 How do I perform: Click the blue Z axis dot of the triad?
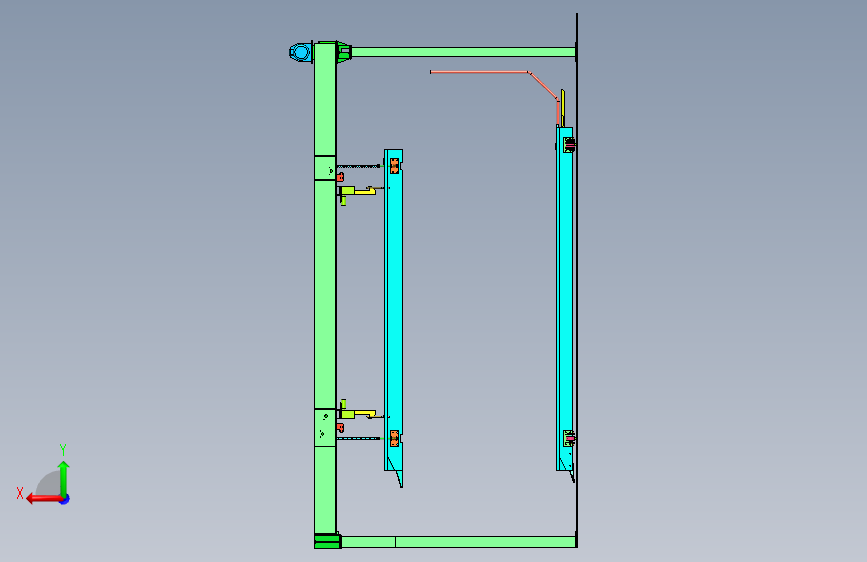tap(65, 499)
